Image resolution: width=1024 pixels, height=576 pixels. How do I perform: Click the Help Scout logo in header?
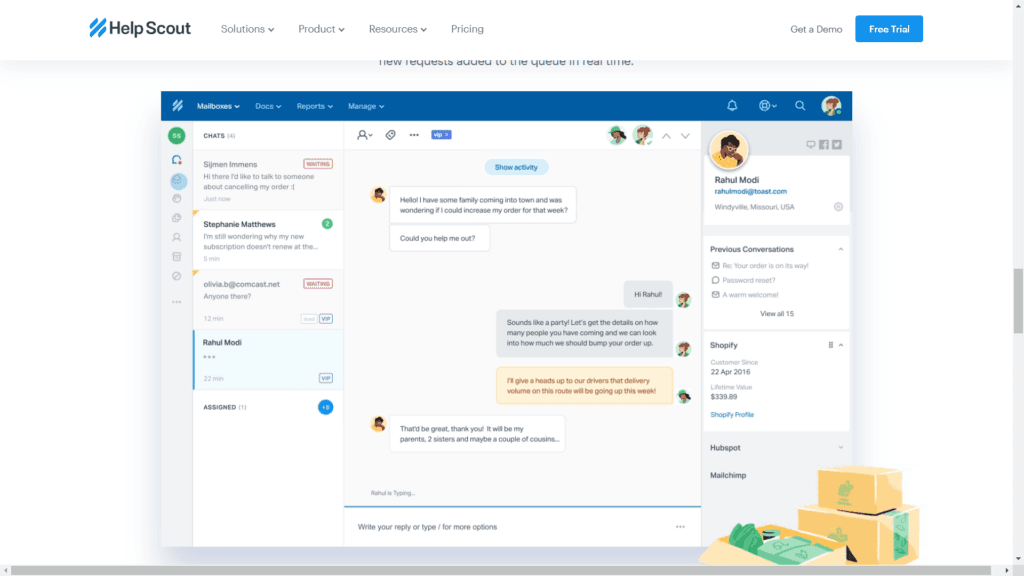pyautogui.click(x=140, y=28)
